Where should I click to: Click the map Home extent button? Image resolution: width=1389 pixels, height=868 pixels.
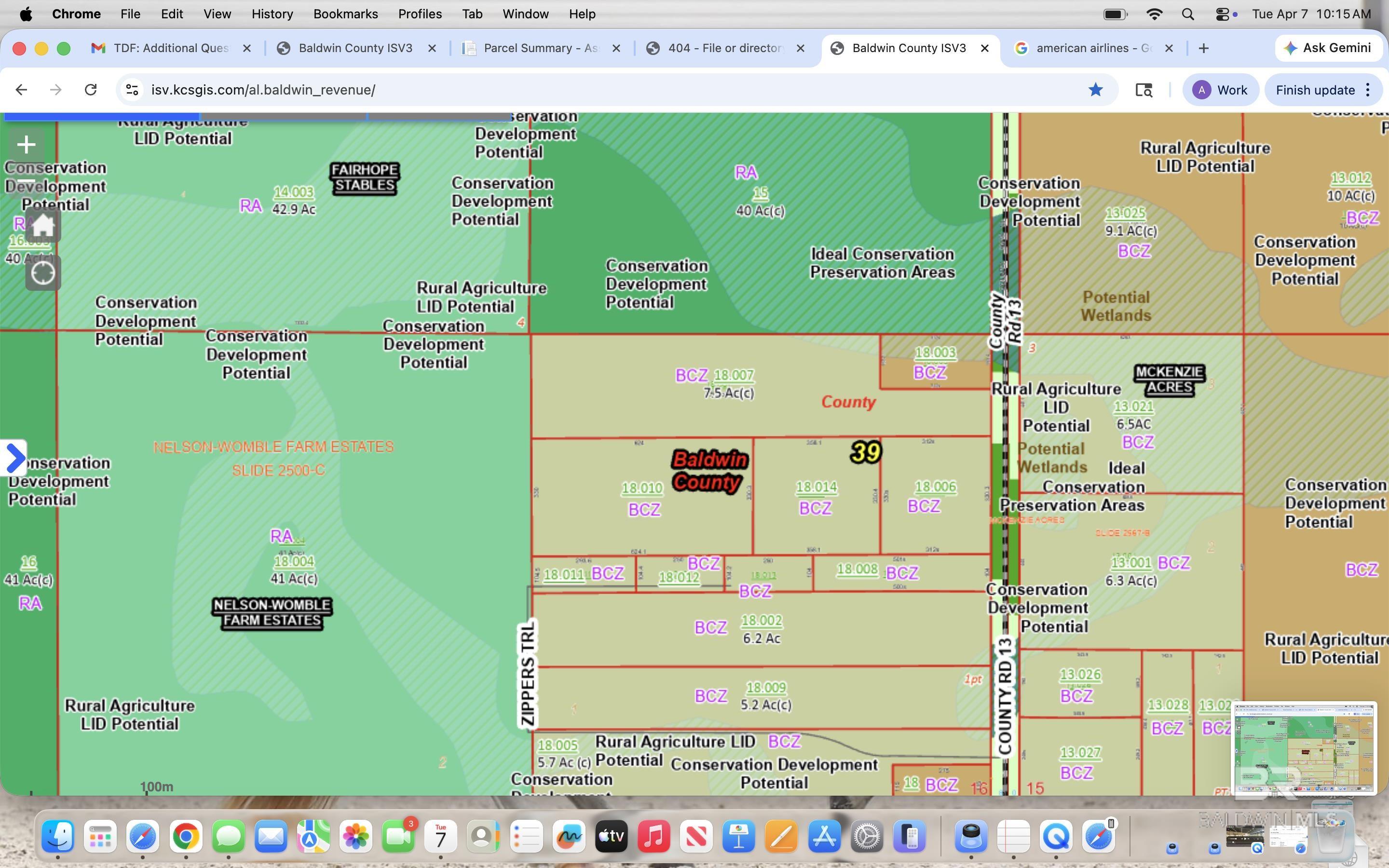(43, 226)
